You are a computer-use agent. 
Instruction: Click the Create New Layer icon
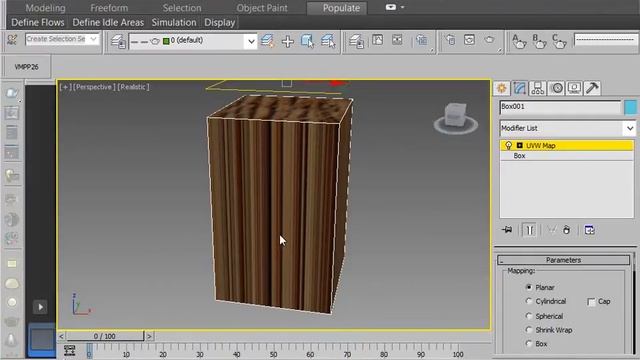coord(267,41)
